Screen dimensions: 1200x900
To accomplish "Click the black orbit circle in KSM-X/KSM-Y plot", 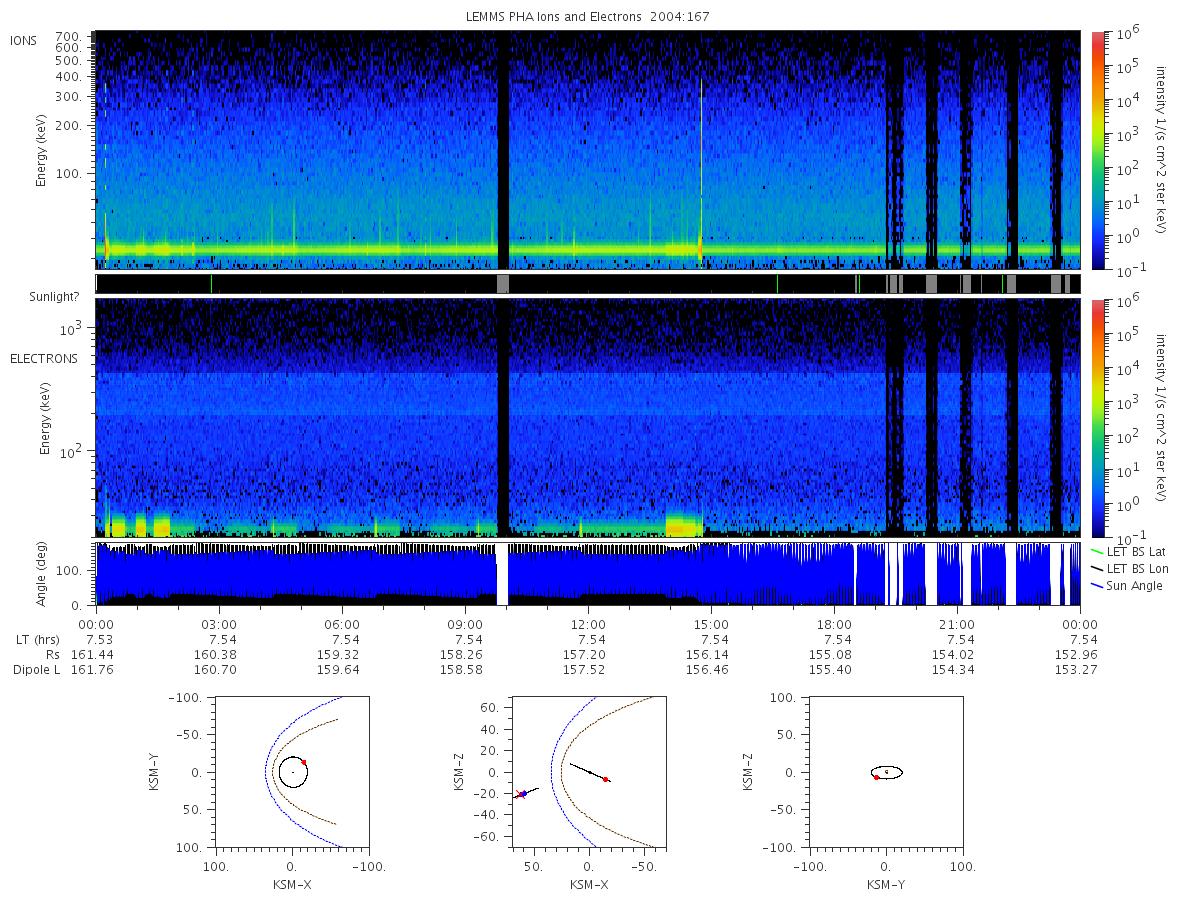I will tap(293, 772).
